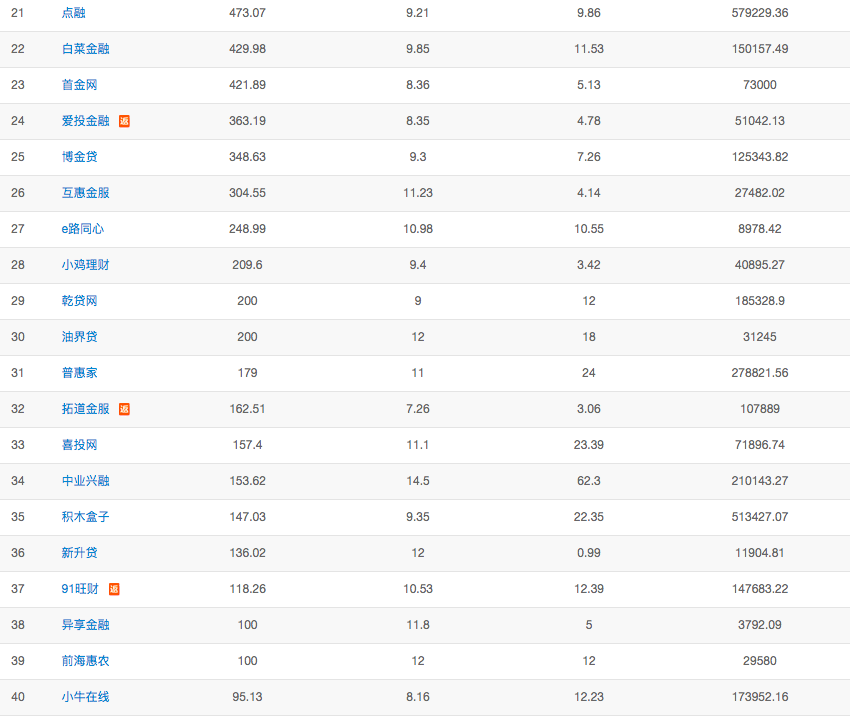850x720 pixels.
Task: Click the rank number 40
Action: pyautogui.click(x=17, y=697)
